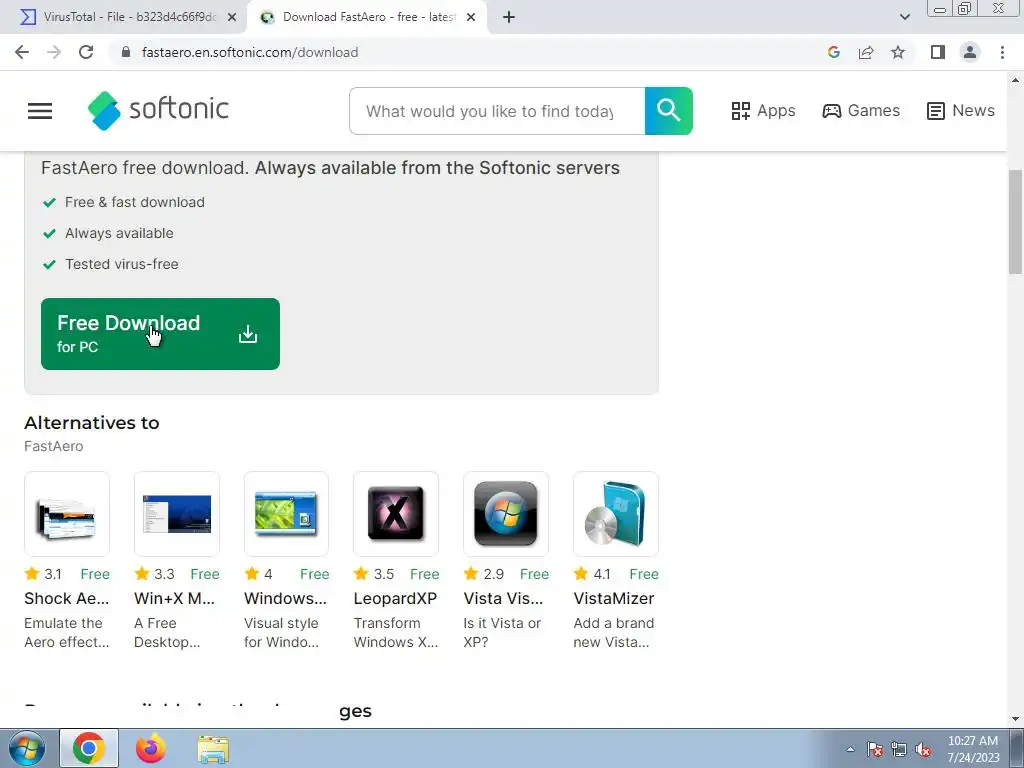Select the Download FastAero tab
Viewport: 1024px width, 768px height.
tap(366, 18)
